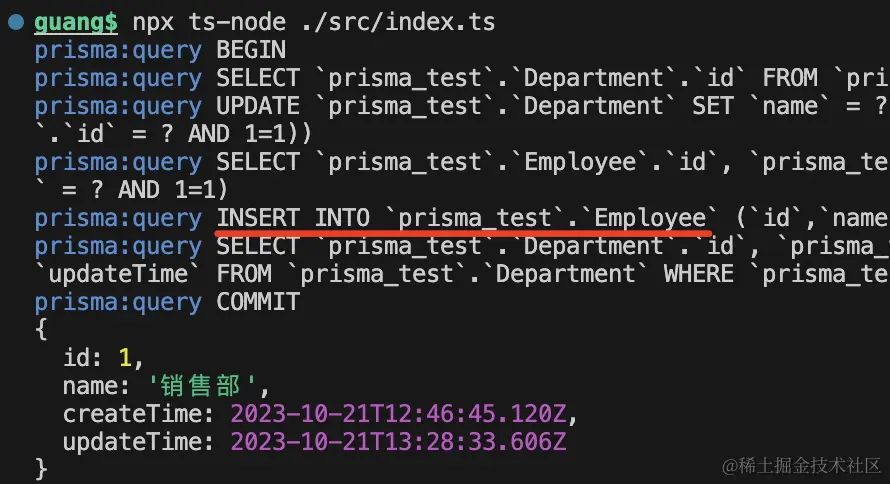
Task: Click the closing curly brace of output
Action: pyautogui.click(x=41, y=468)
